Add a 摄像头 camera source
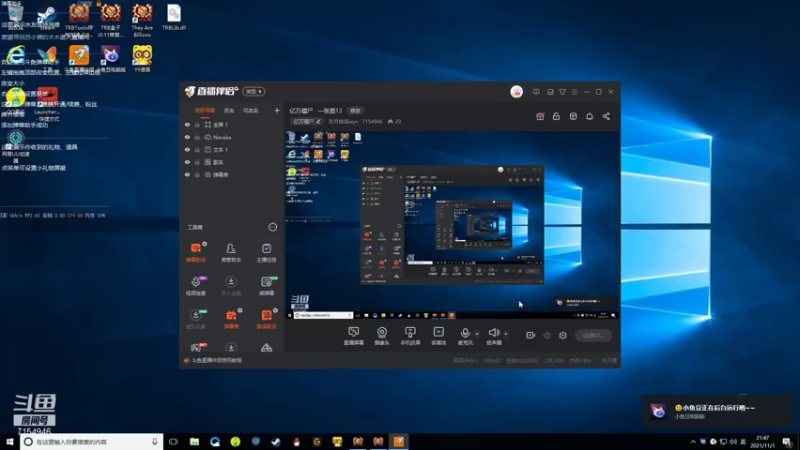 coord(382,336)
